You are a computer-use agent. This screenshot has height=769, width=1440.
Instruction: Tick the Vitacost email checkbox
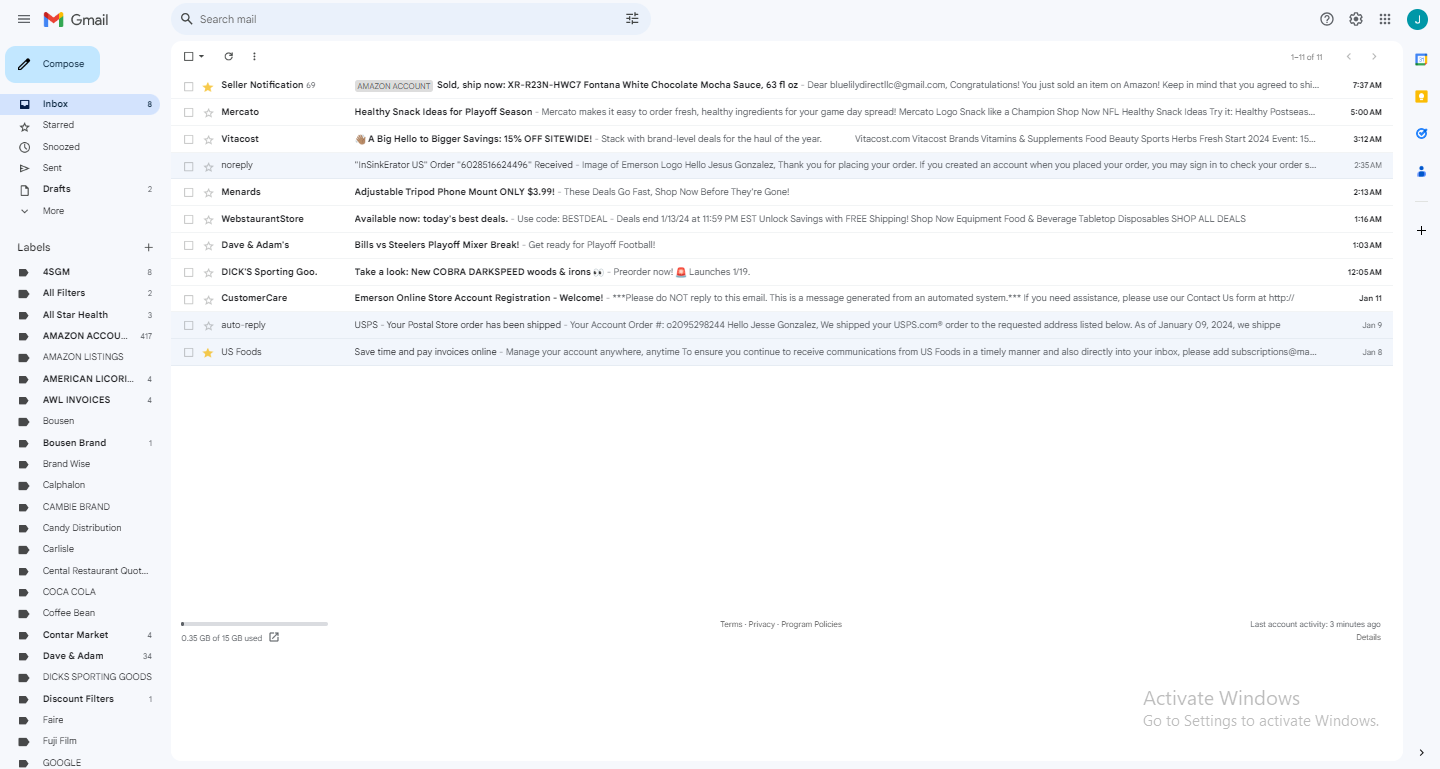188,139
